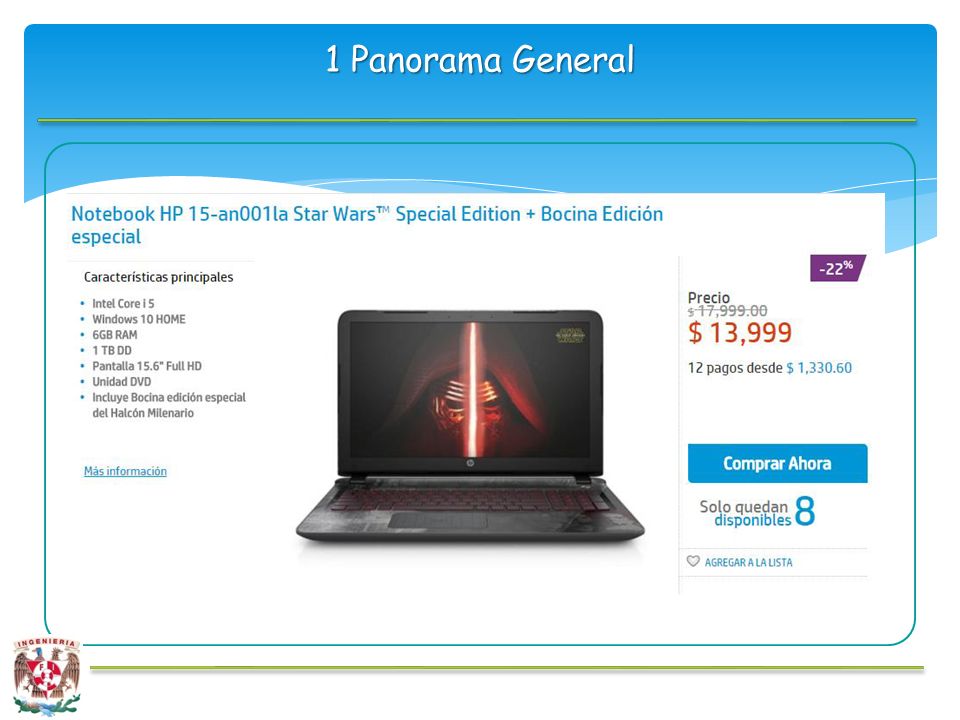Viewport: 960px width, 720px height.
Task: Open the Más información link
Action: [125, 471]
